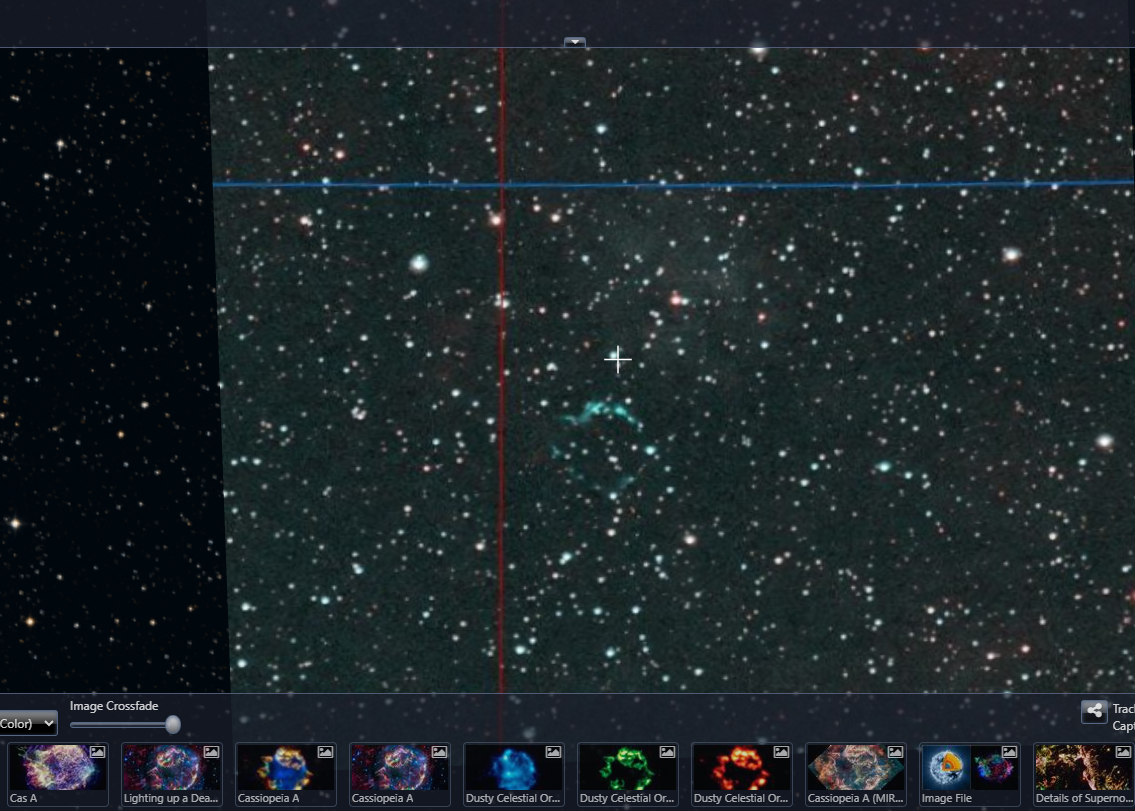Click image icon on red-orange Dusty Celestial thumbnail
Screen dimensions: 1135x811
[x=781, y=752]
